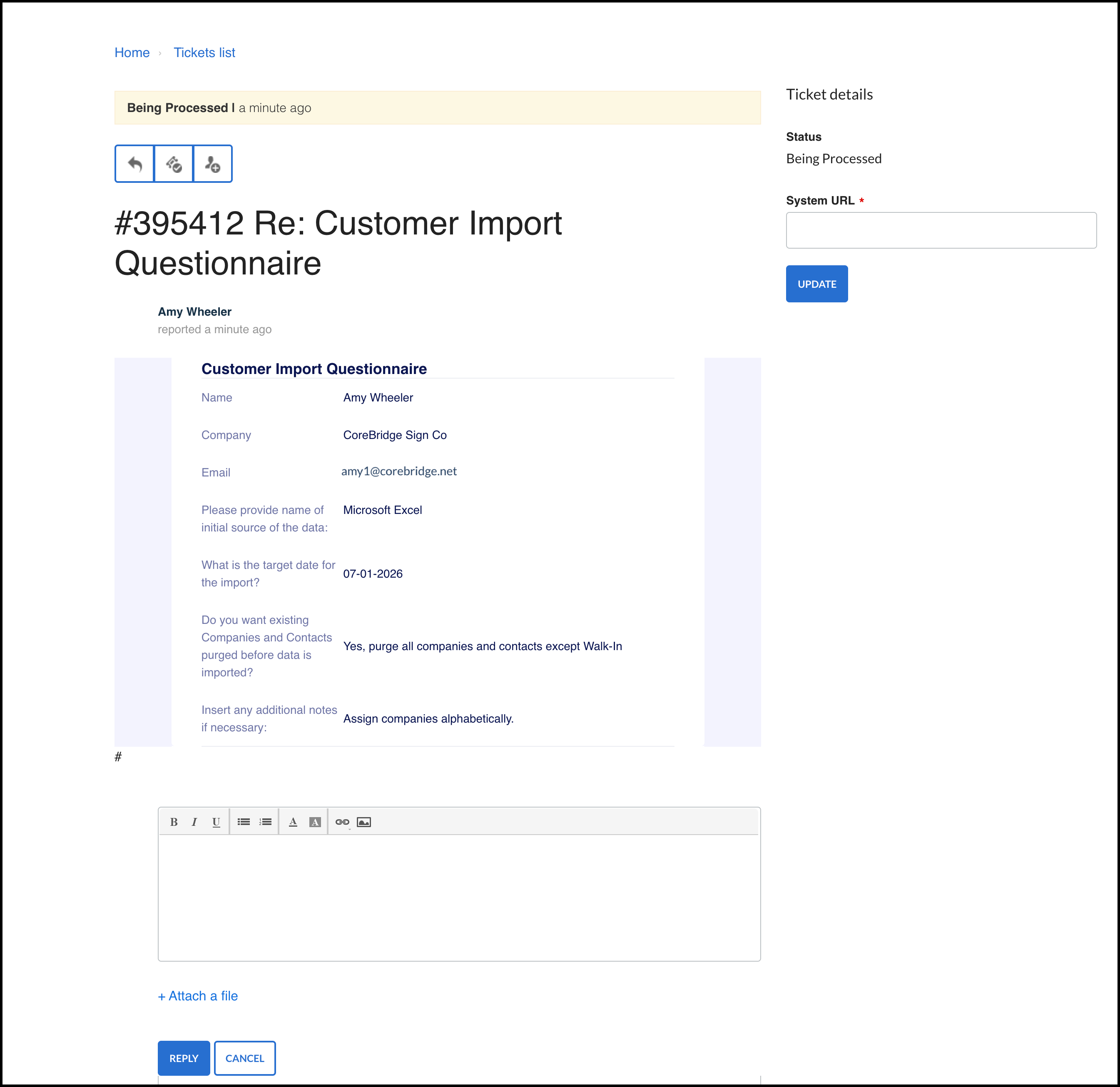
Task: Click the 'reported a minute ago' timestamp
Action: click(x=215, y=329)
